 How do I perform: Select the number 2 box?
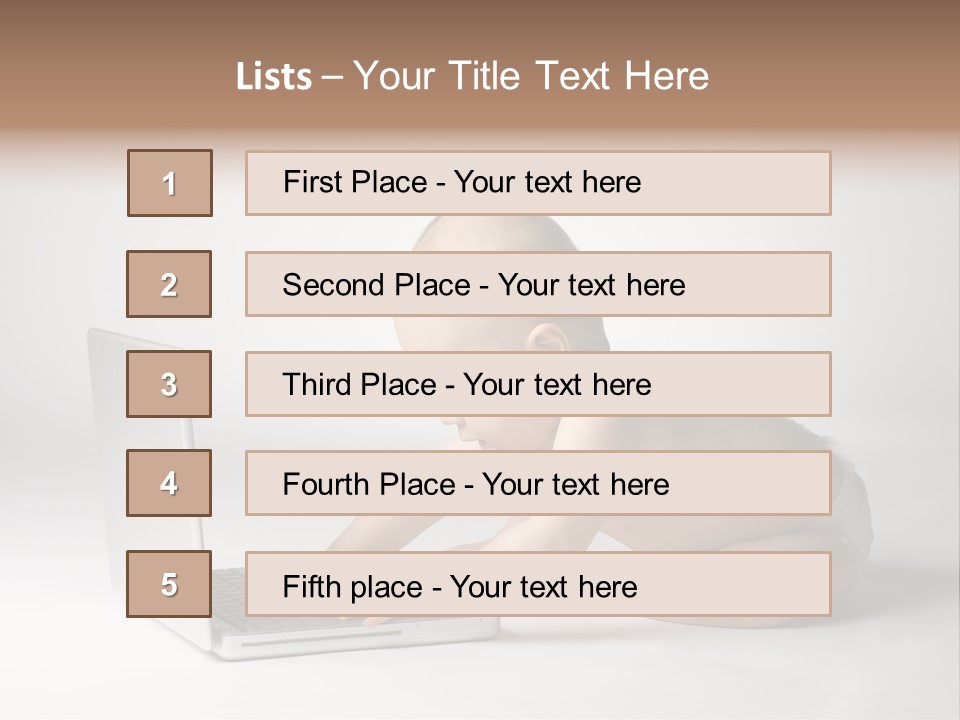169,284
